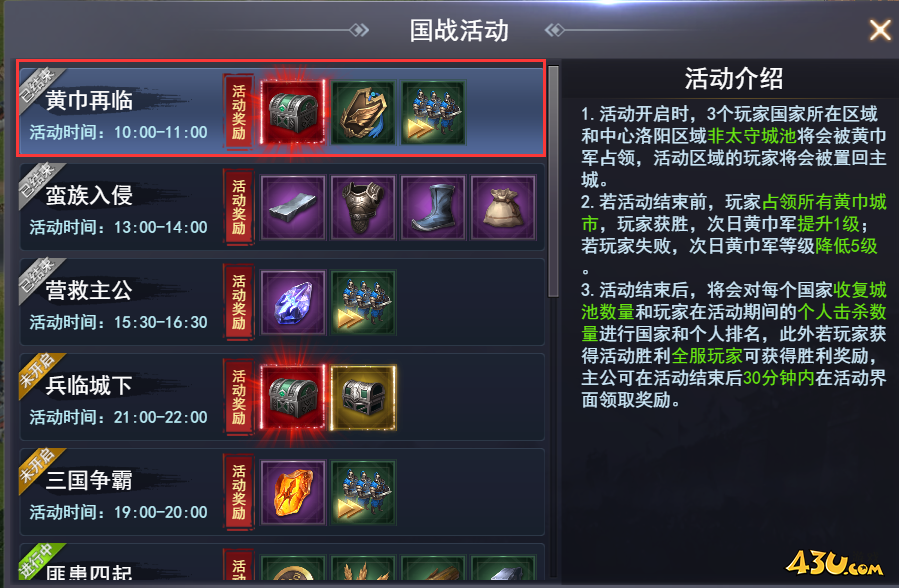Click the red treasure chest reward in 黄巾再临

click(293, 112)
